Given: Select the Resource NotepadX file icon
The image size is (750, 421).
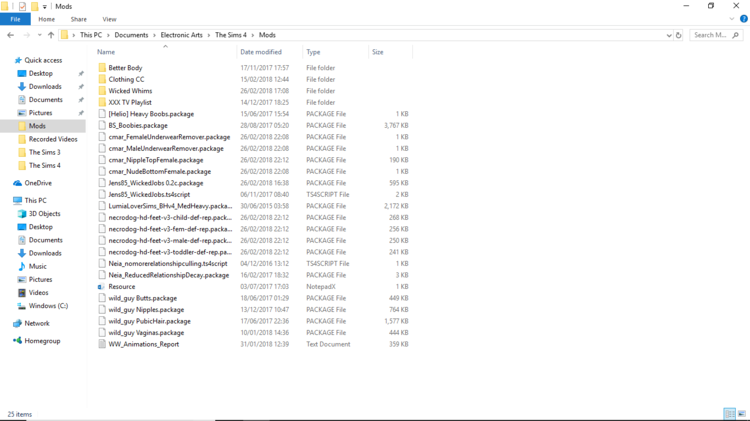Looking at the screenshot, I should (101, 287).
